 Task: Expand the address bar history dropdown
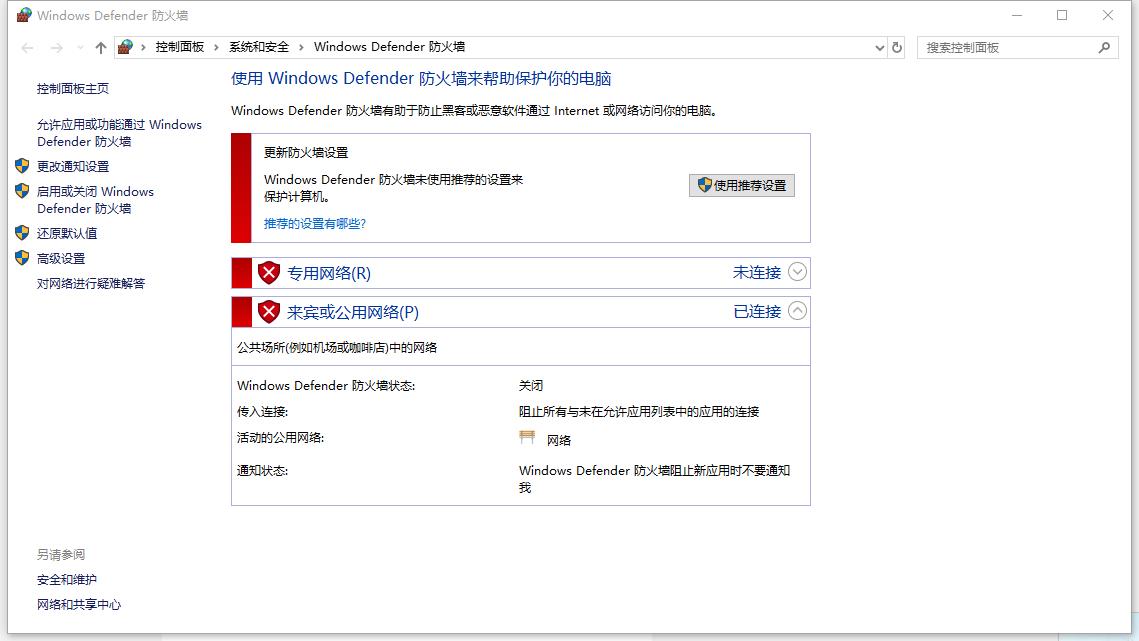pos(880,48)
